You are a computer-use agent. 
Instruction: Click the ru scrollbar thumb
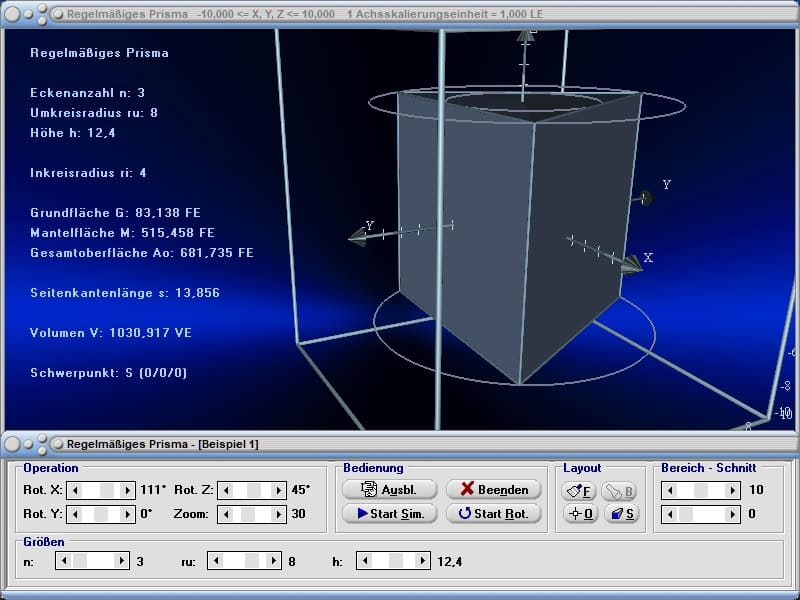pos(252,561)
